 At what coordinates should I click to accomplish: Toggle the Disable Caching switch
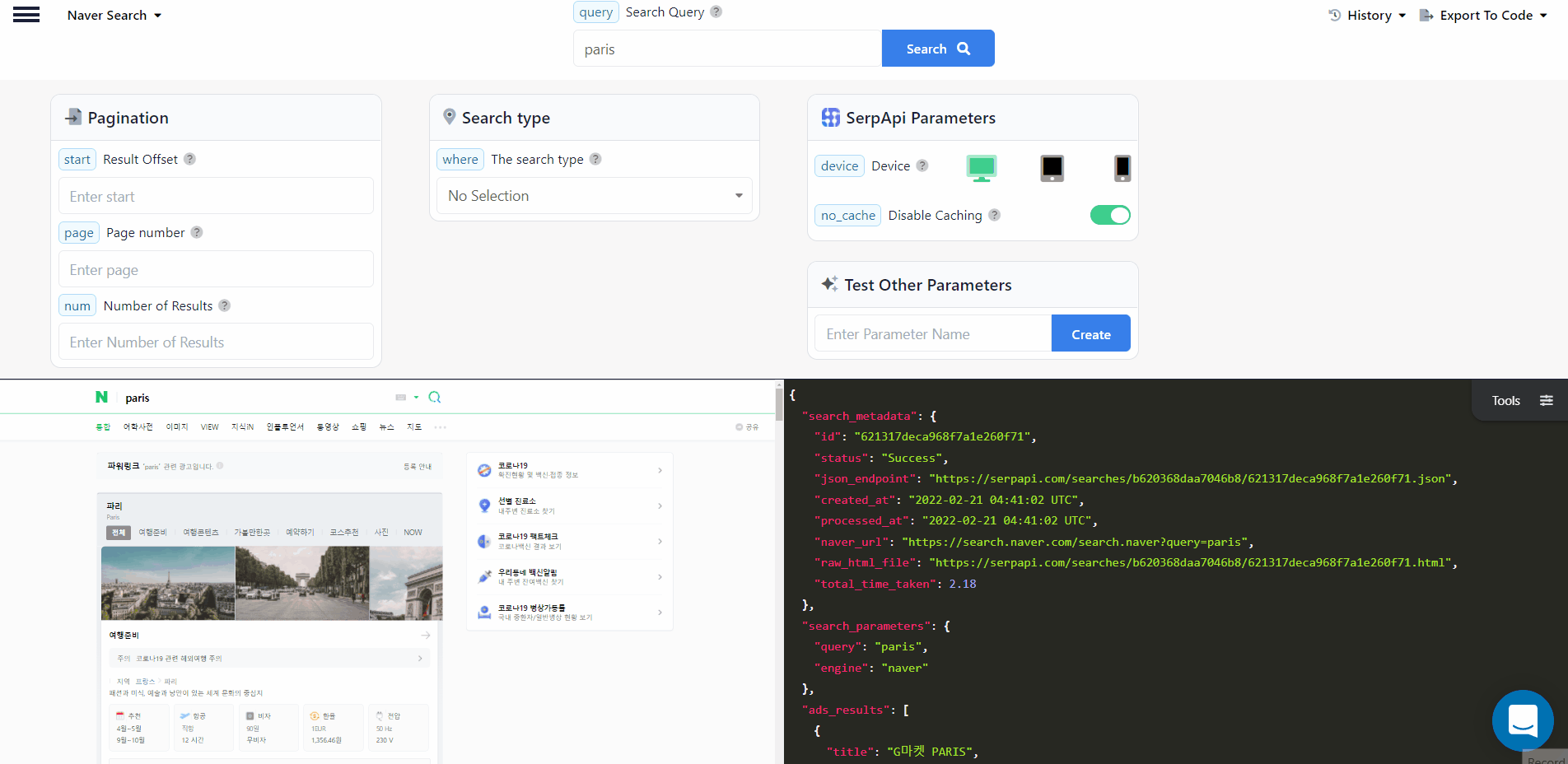click(1110, 215)
